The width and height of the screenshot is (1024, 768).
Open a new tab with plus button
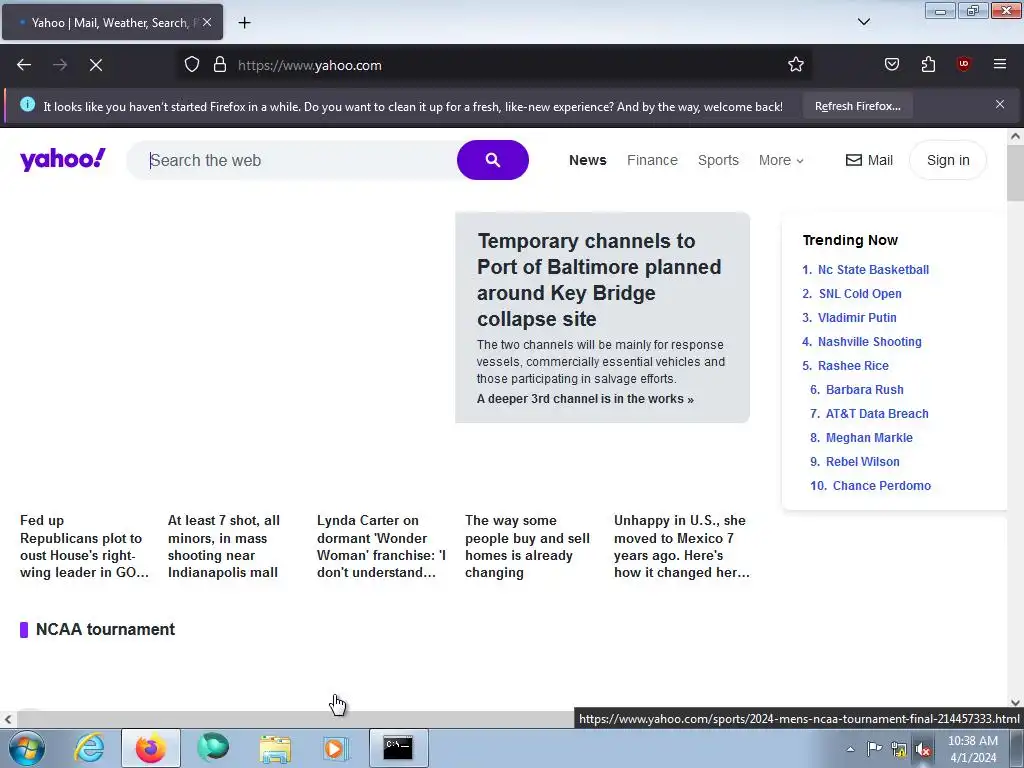244,23
